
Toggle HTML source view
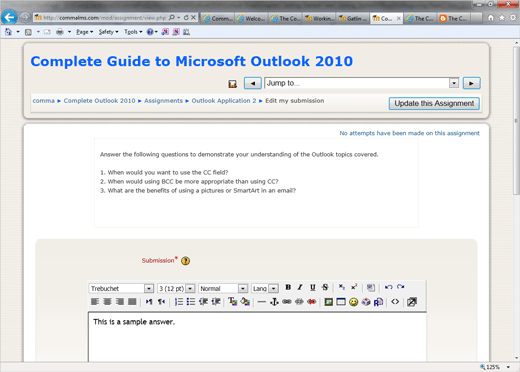395,302
